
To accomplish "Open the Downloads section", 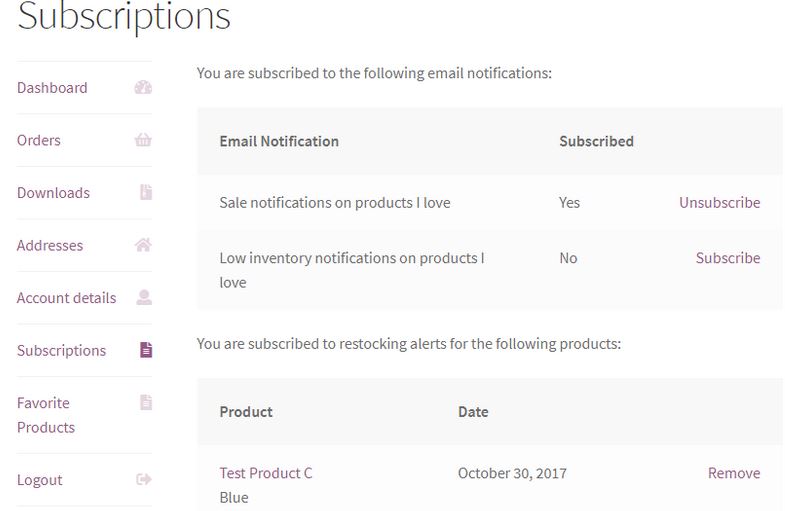I will pos(53,193).
